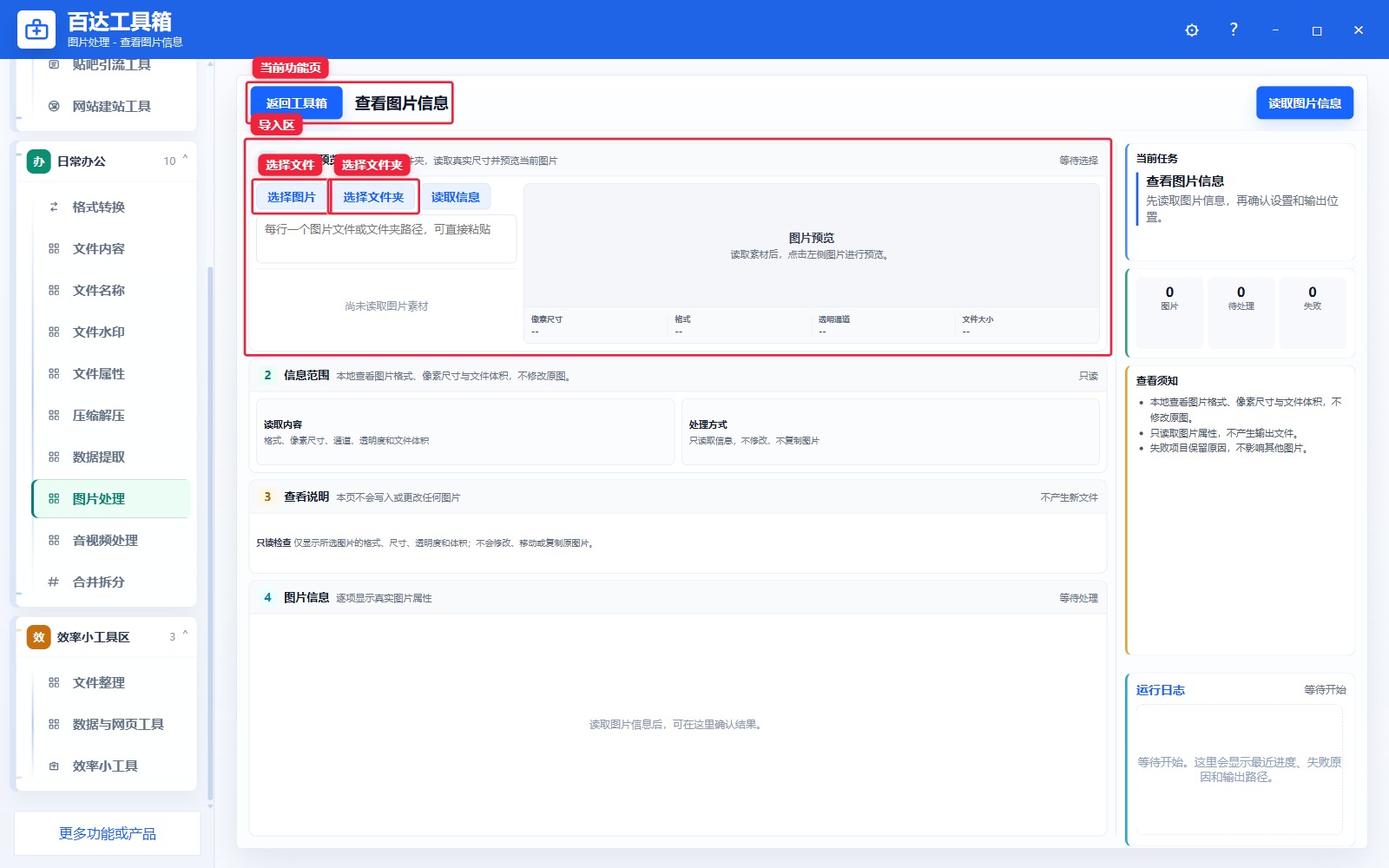This screenshot has height=868, width=1389.
Task: Click the grid icon beside 音视频处理
Action: tap(54, 541)
